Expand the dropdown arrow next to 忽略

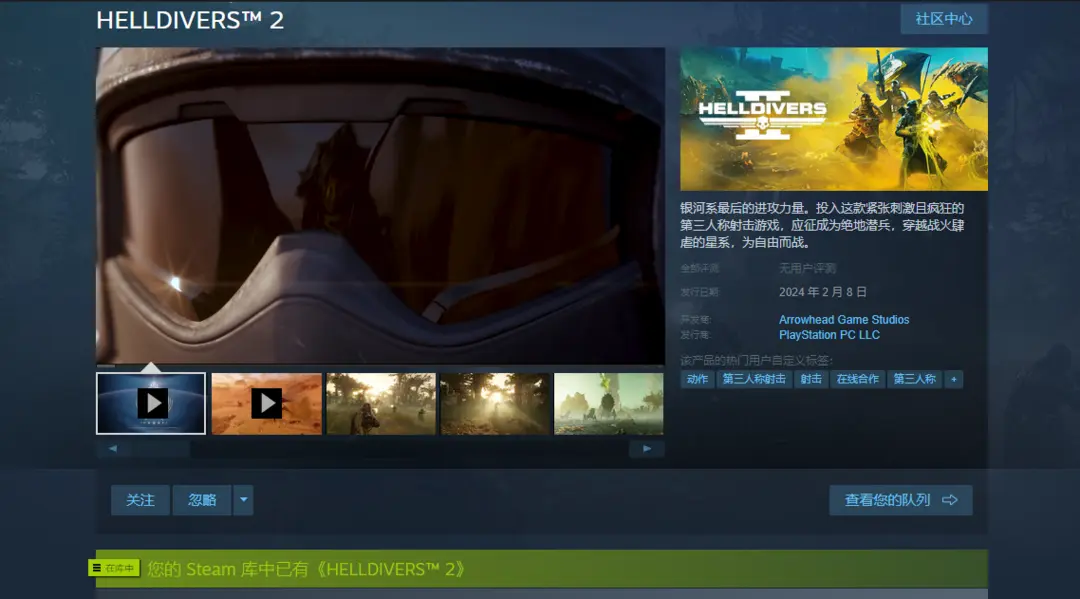[x=244, y=500]
